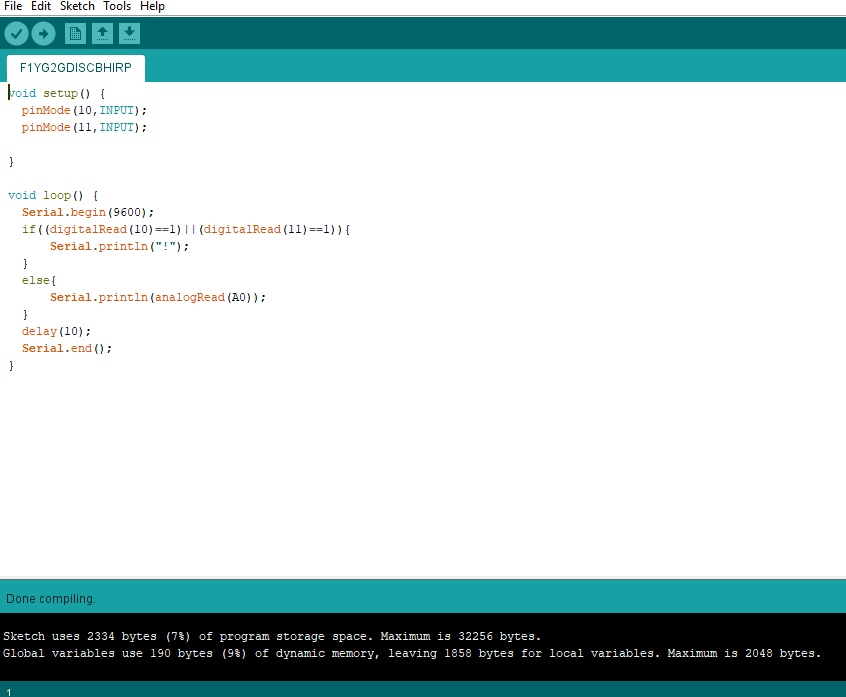Verify the sketch using the checkmark icon
846x697 pixels.
click(16, 33)
